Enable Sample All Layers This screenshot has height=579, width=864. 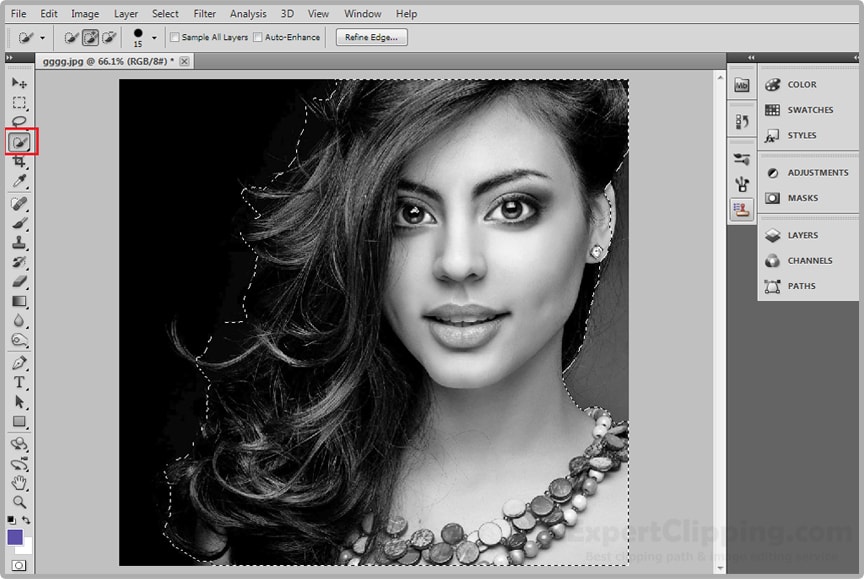pos(174,37)
